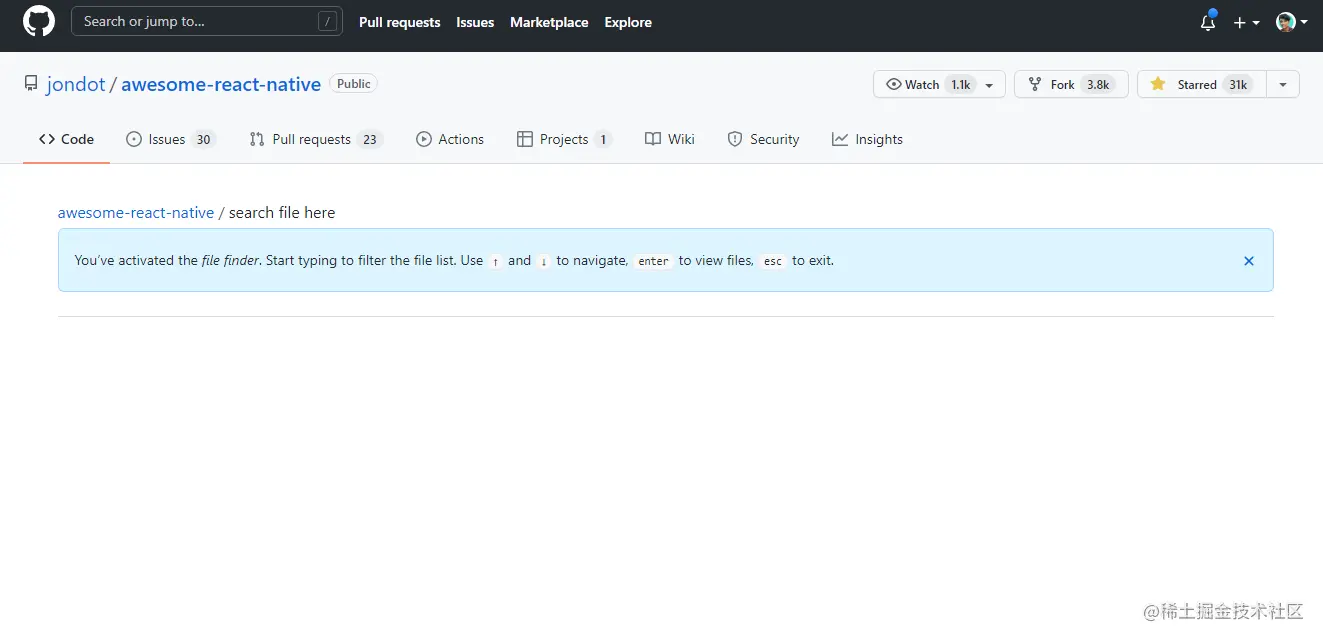Focus the Search or jump to field
Screen dimensions: 1323x641
[207, 21]
